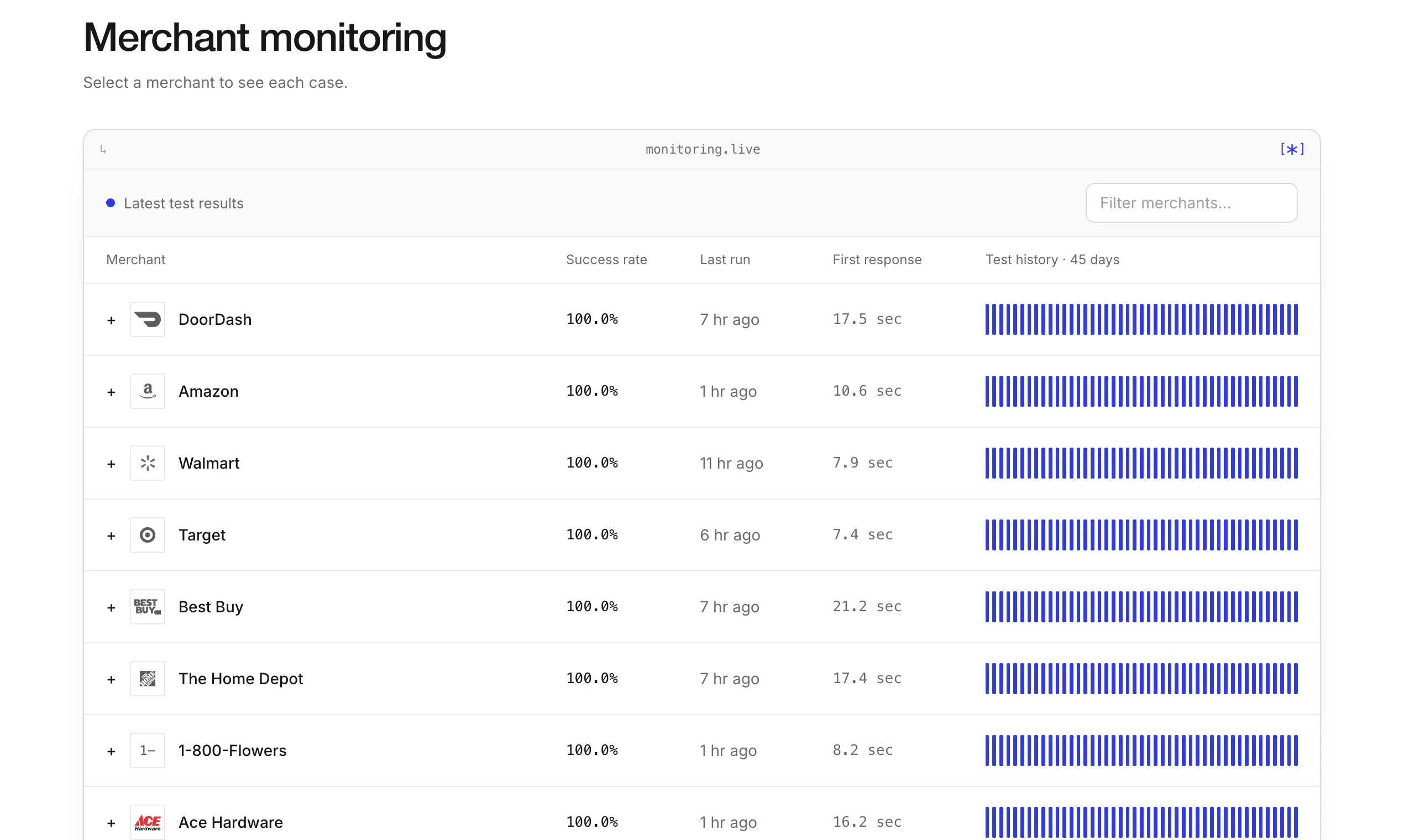Select the Target merchant name

point(202,535)
